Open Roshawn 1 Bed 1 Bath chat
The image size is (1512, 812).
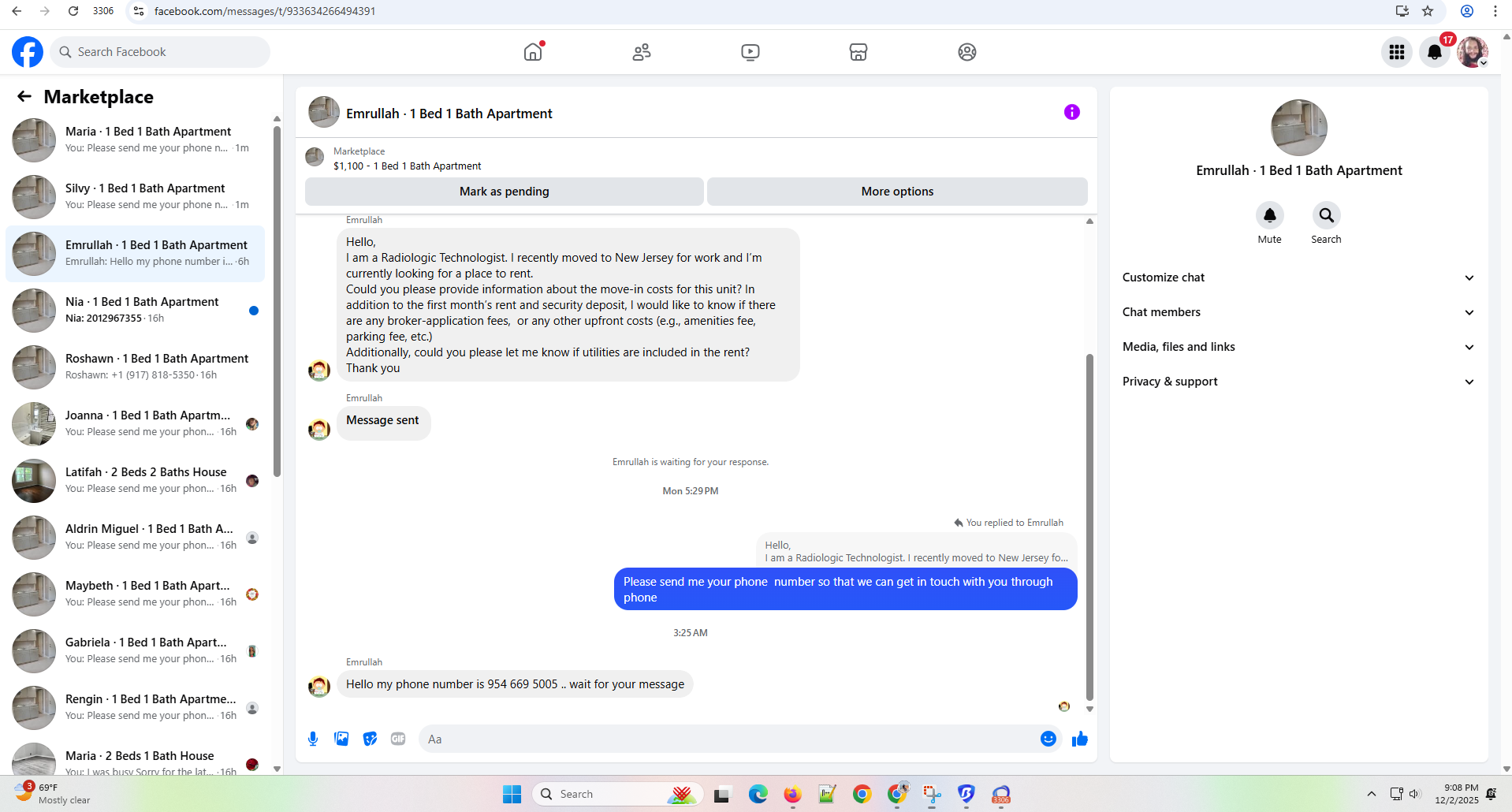[x=136, y=367]
